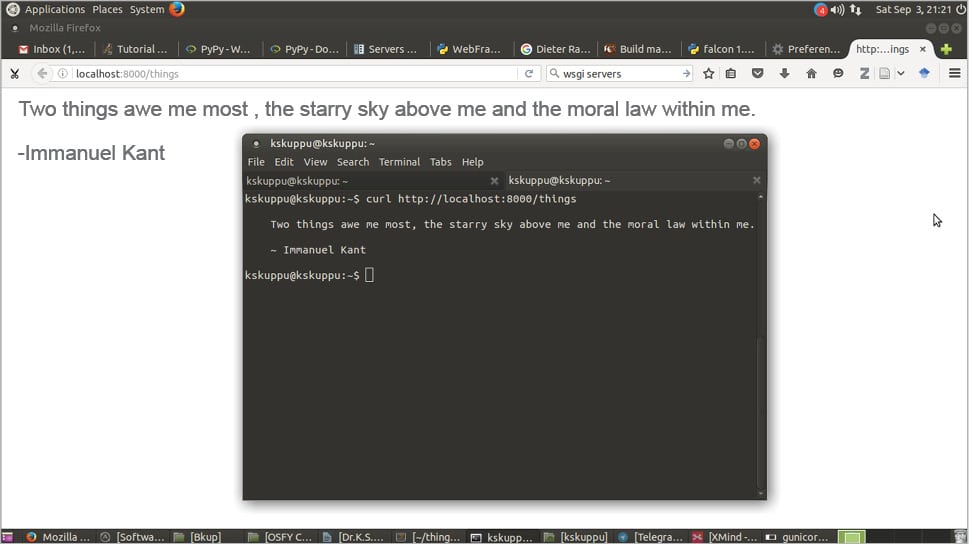Show site information icon beside localhost URL
Screen dimensions: 969x544
pyautogui.click(x=63, y=73)
